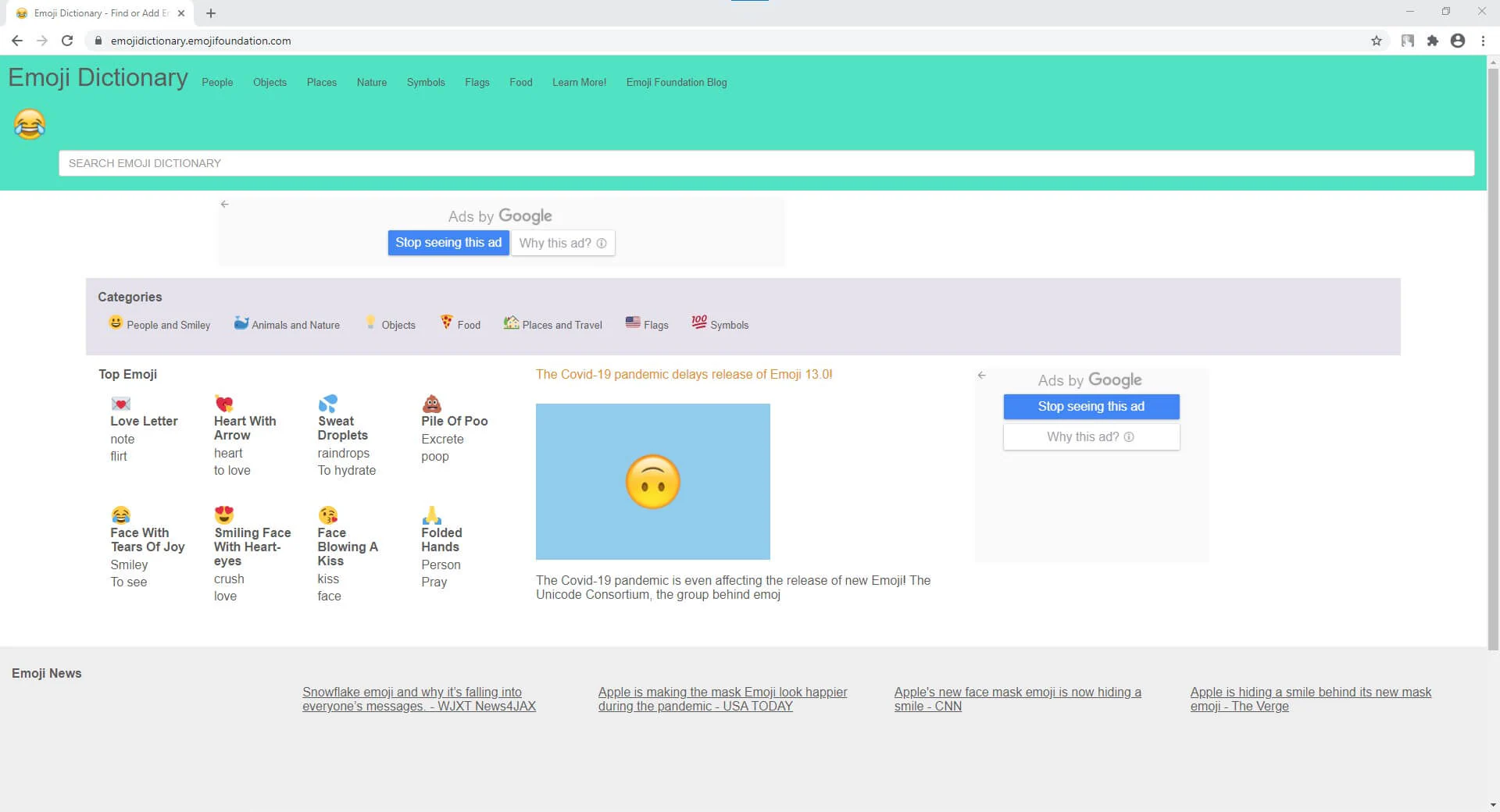Image resolution: width=1500 pixels, height=812 pixels.
Task: Open the Animals and Nature category link
Action: (296, 325)
